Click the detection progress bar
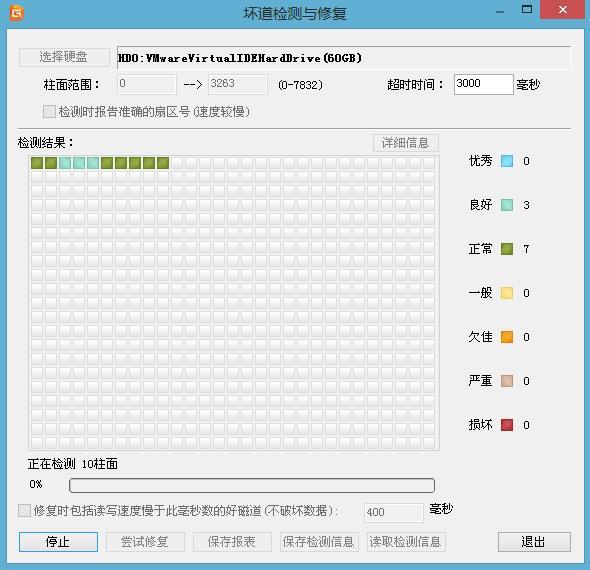The height and width of the screenshot is (570, 590). 252,485
